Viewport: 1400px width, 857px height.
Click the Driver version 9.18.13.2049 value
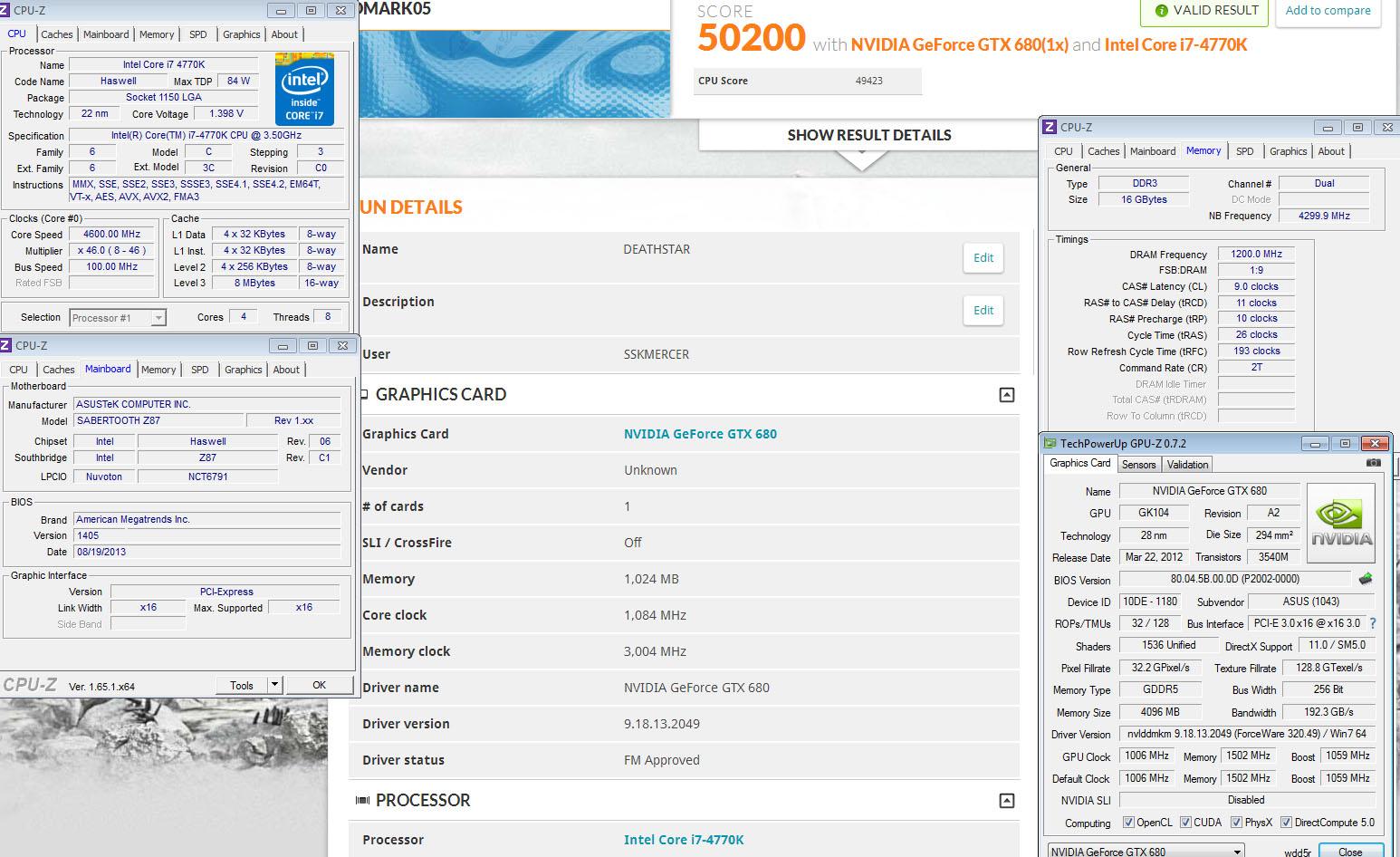pos(662,724)
